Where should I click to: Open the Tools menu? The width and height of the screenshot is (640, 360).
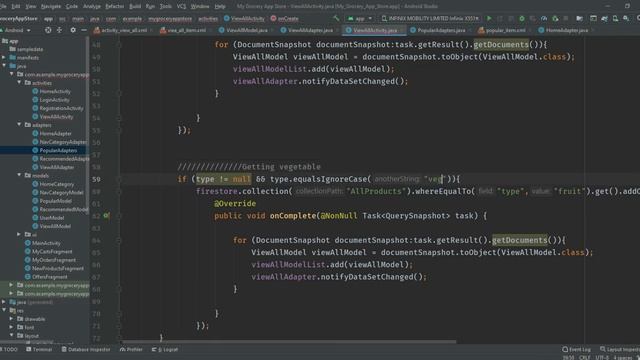pos(165,6)
